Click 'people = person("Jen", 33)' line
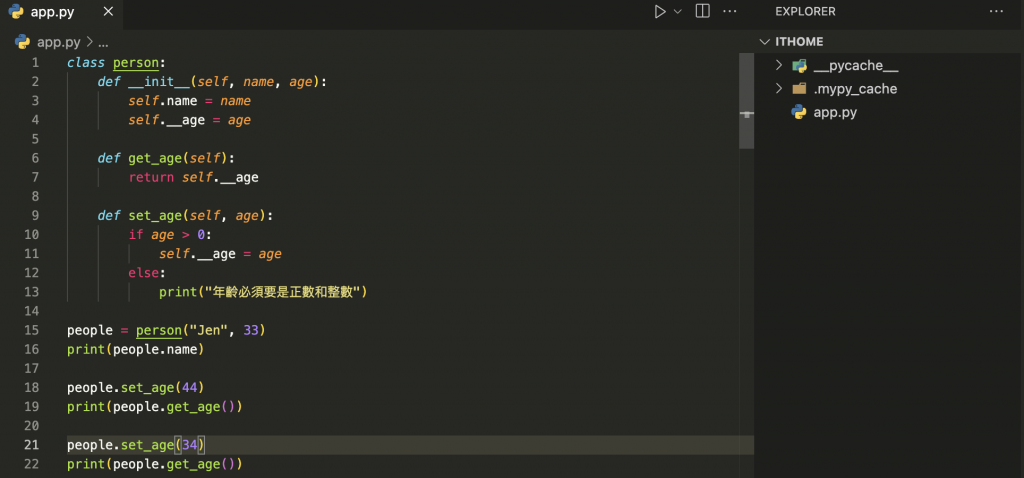 166,330
